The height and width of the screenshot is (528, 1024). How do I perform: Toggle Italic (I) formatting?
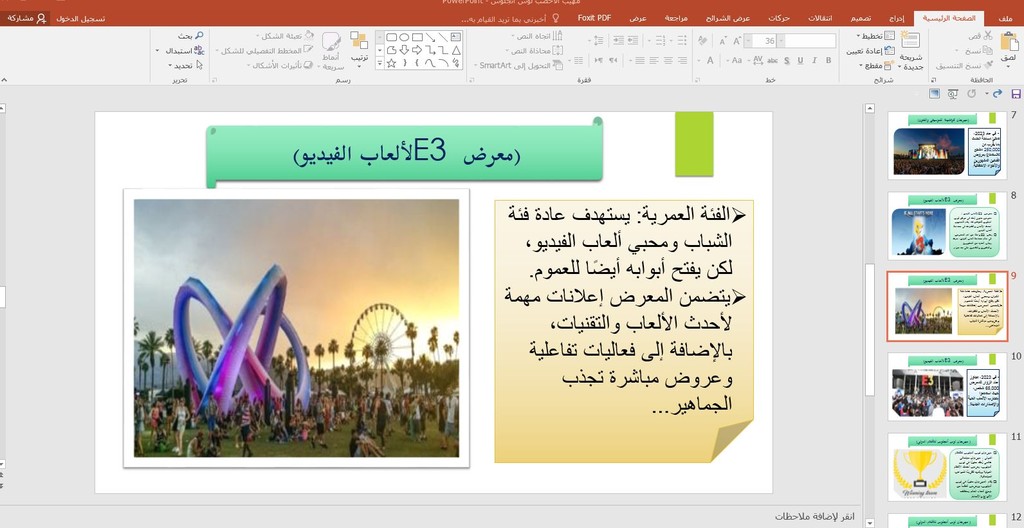(814, 60)
